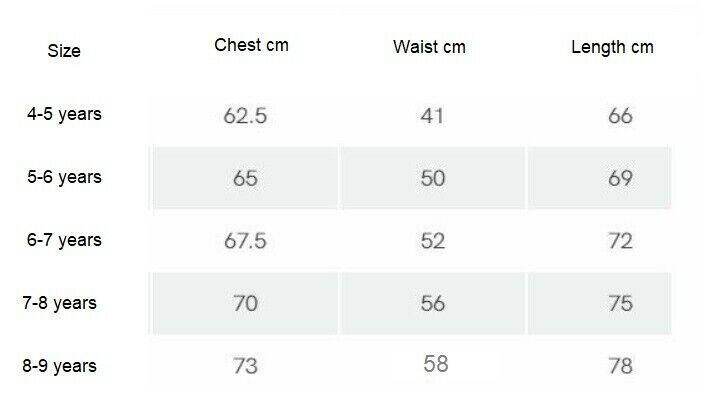This screenshot has height=408, width=713.
Task: Click the 62.5 chest measurement cell
Action: (x=245, y=116)
